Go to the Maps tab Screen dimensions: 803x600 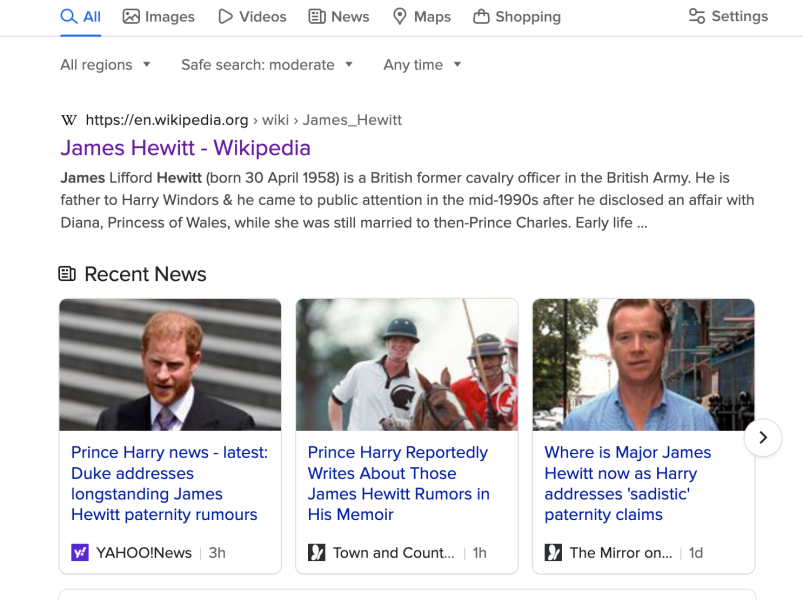click(x=421, y=16)
